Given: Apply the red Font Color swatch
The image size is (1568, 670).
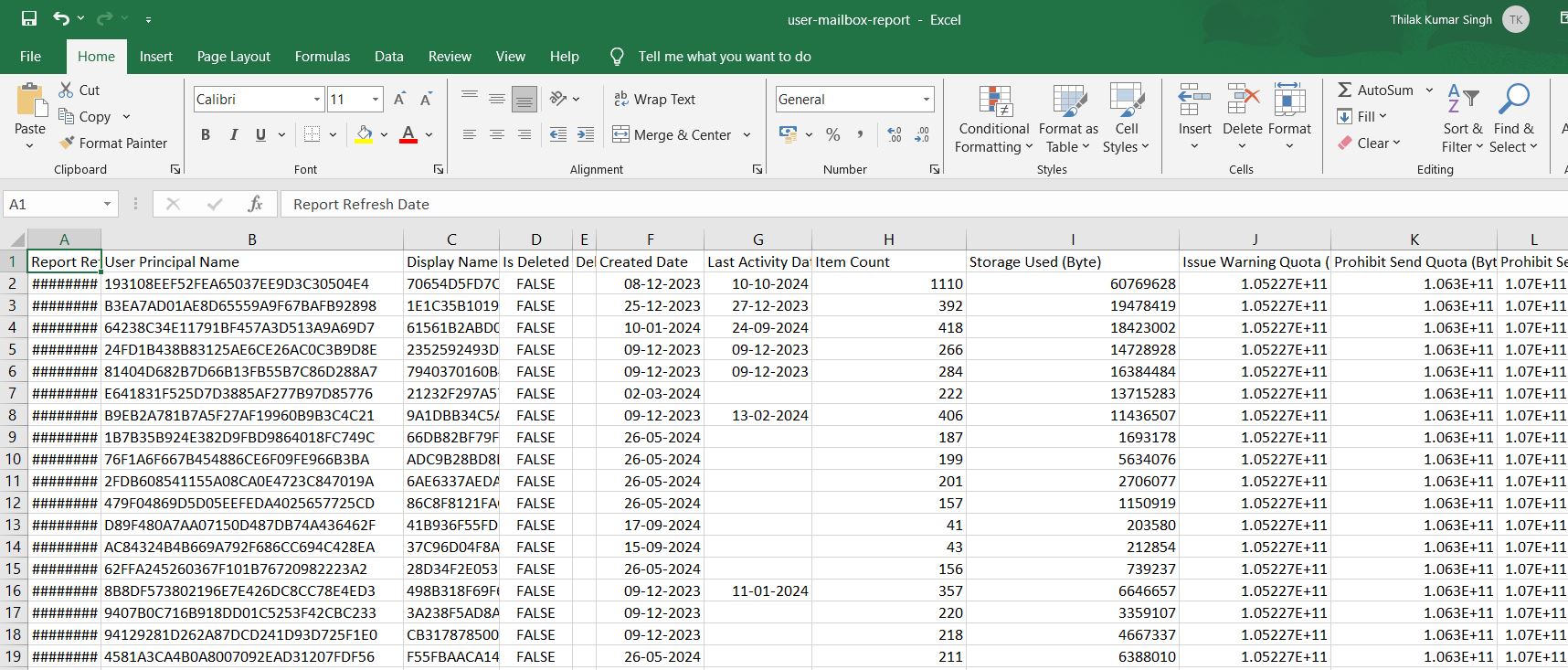Looking at the screenshot, I should 408,135.
